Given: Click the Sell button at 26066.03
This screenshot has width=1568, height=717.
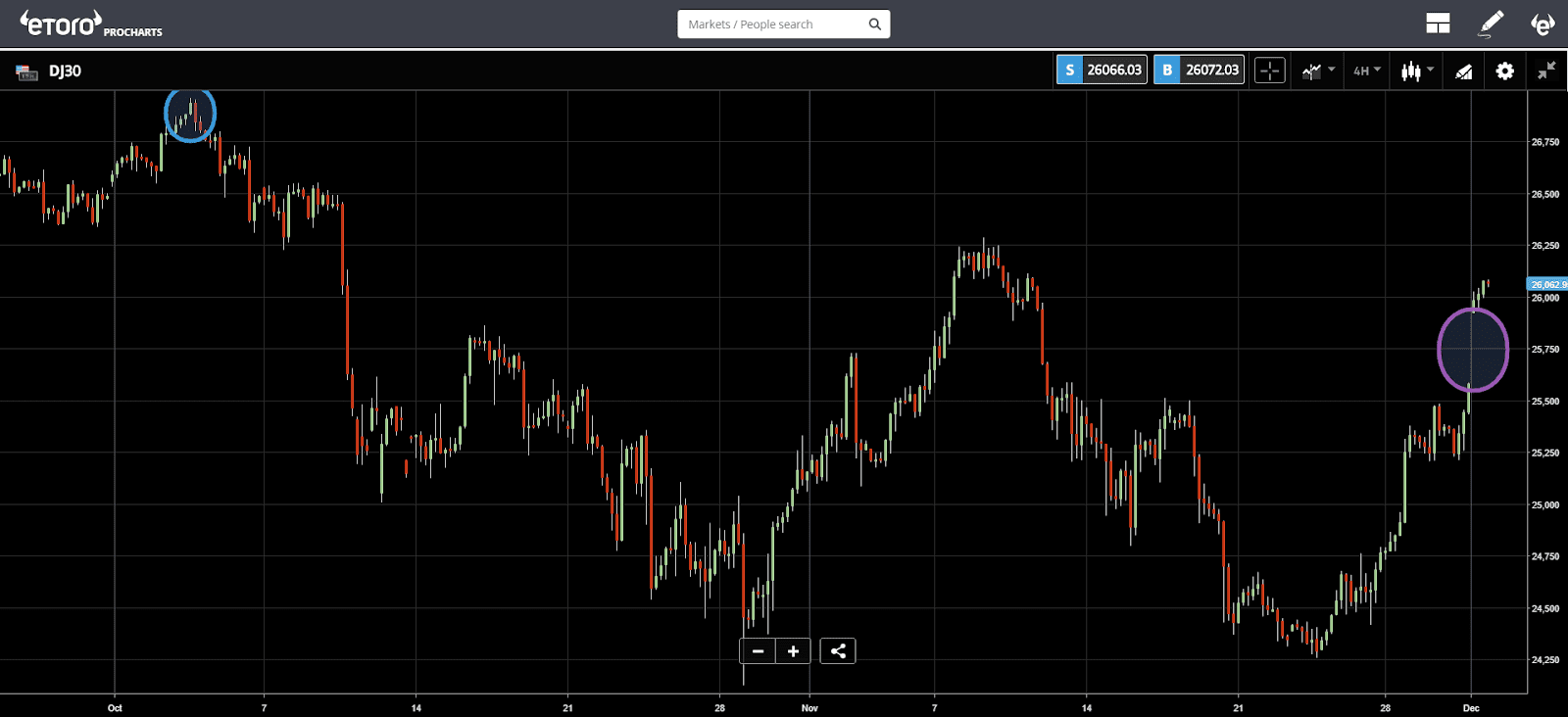Looking at the screenshot, I should tap(1102, 70).
